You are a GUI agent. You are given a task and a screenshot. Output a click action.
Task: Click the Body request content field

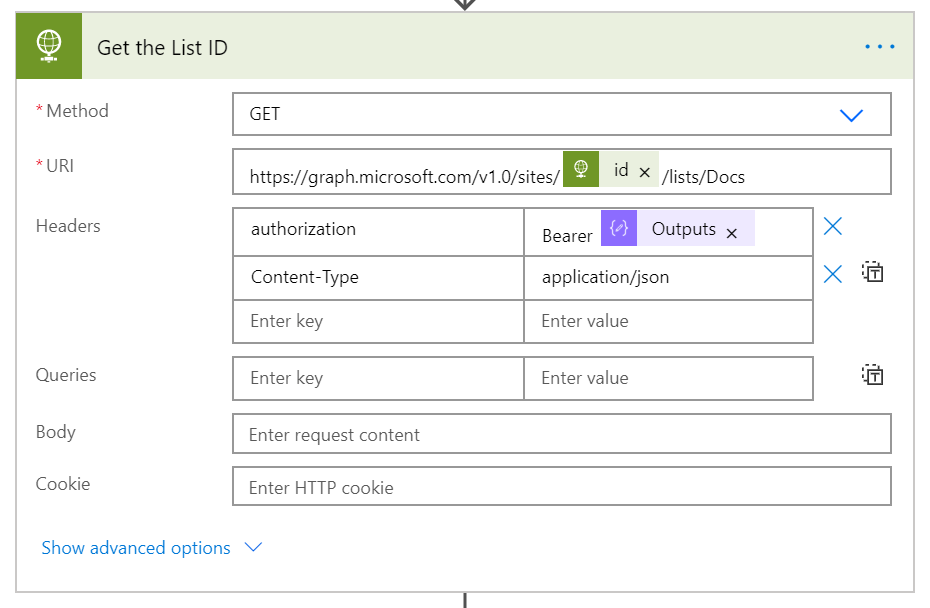(x=562, y=434)
